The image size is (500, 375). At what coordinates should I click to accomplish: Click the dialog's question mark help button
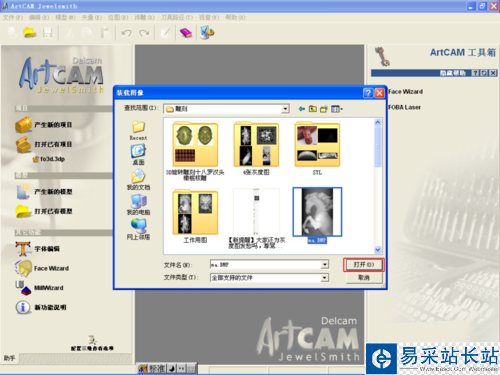coord(368,93)
